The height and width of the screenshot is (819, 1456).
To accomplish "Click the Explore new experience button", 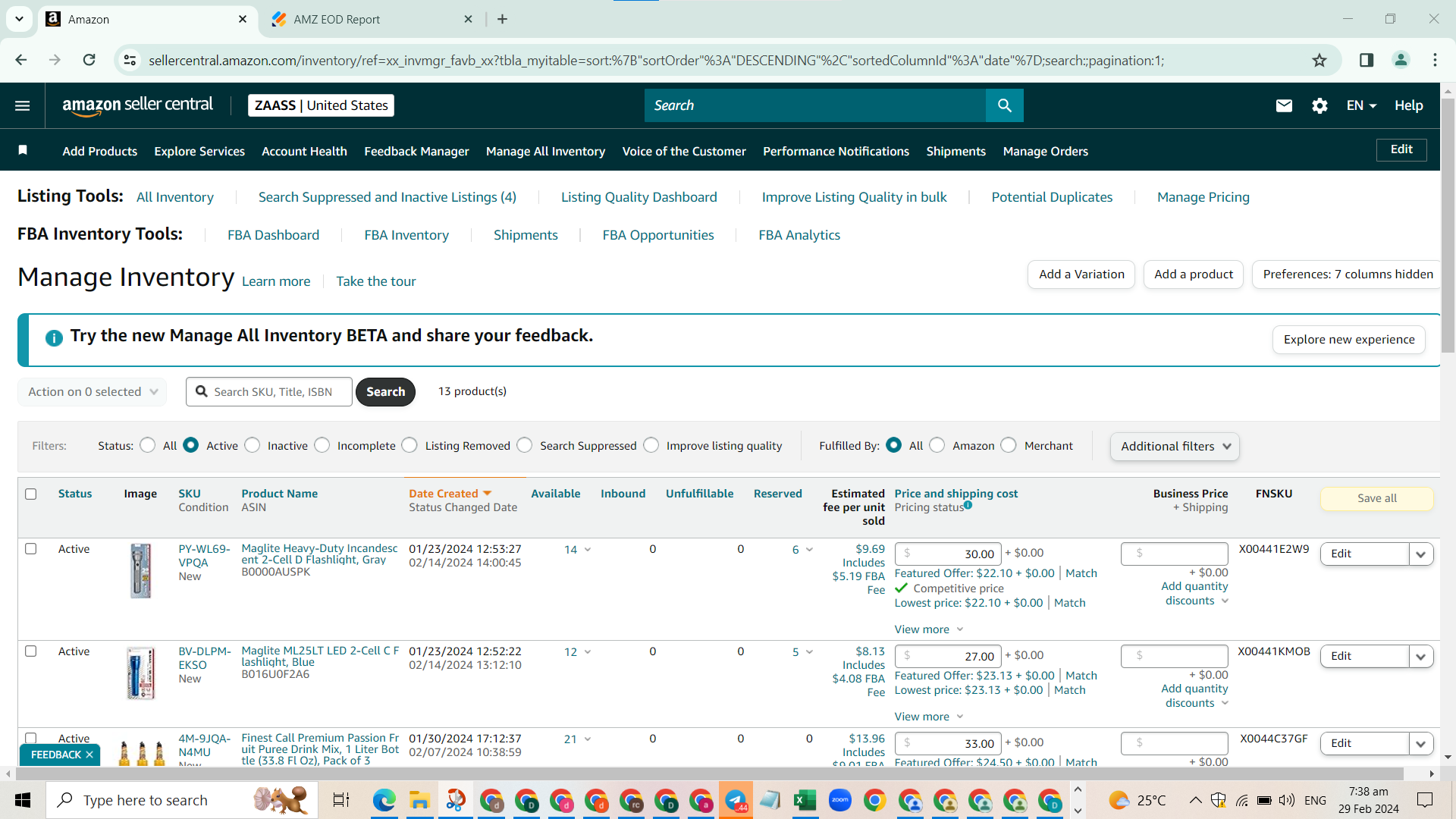I will (x=1348, y=339).
